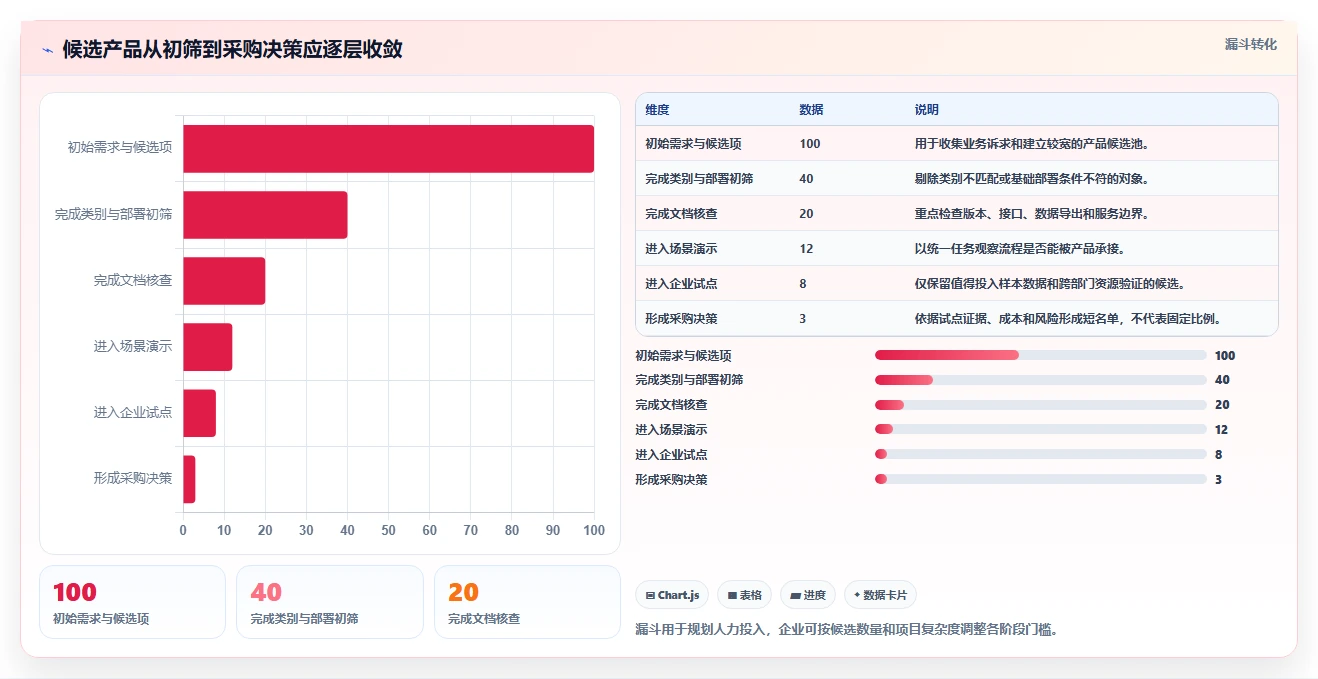Screen dimensions: 1318x679
Task: Click the 说明 column header
Action: click(927, 110)
